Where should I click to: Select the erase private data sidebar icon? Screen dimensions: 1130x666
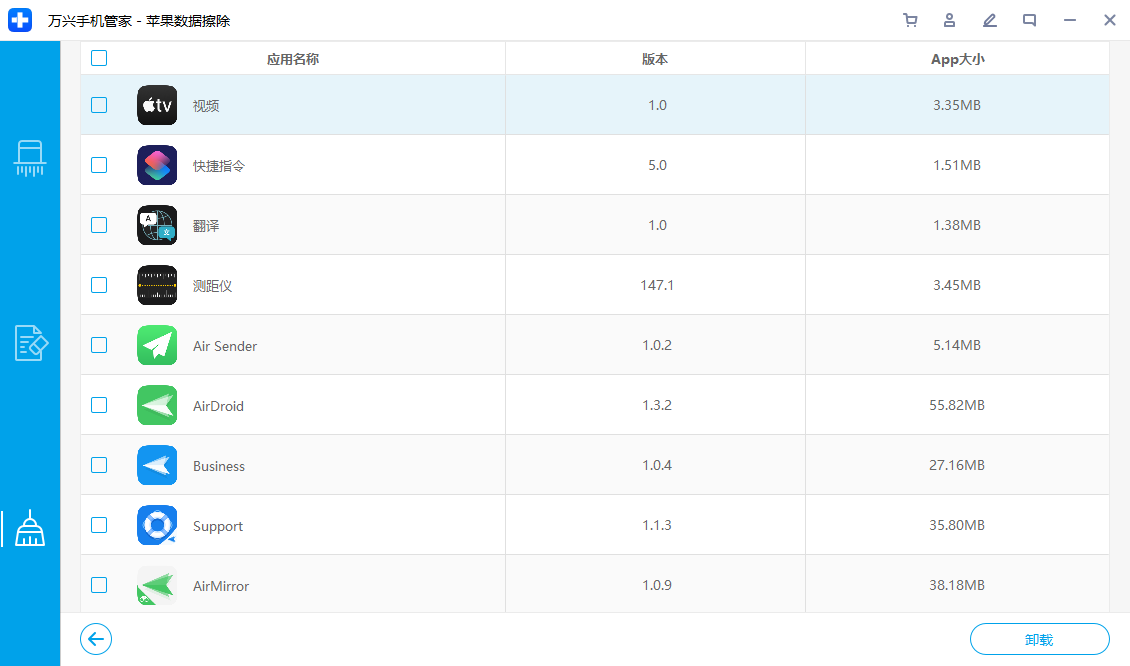click(30, 343)
